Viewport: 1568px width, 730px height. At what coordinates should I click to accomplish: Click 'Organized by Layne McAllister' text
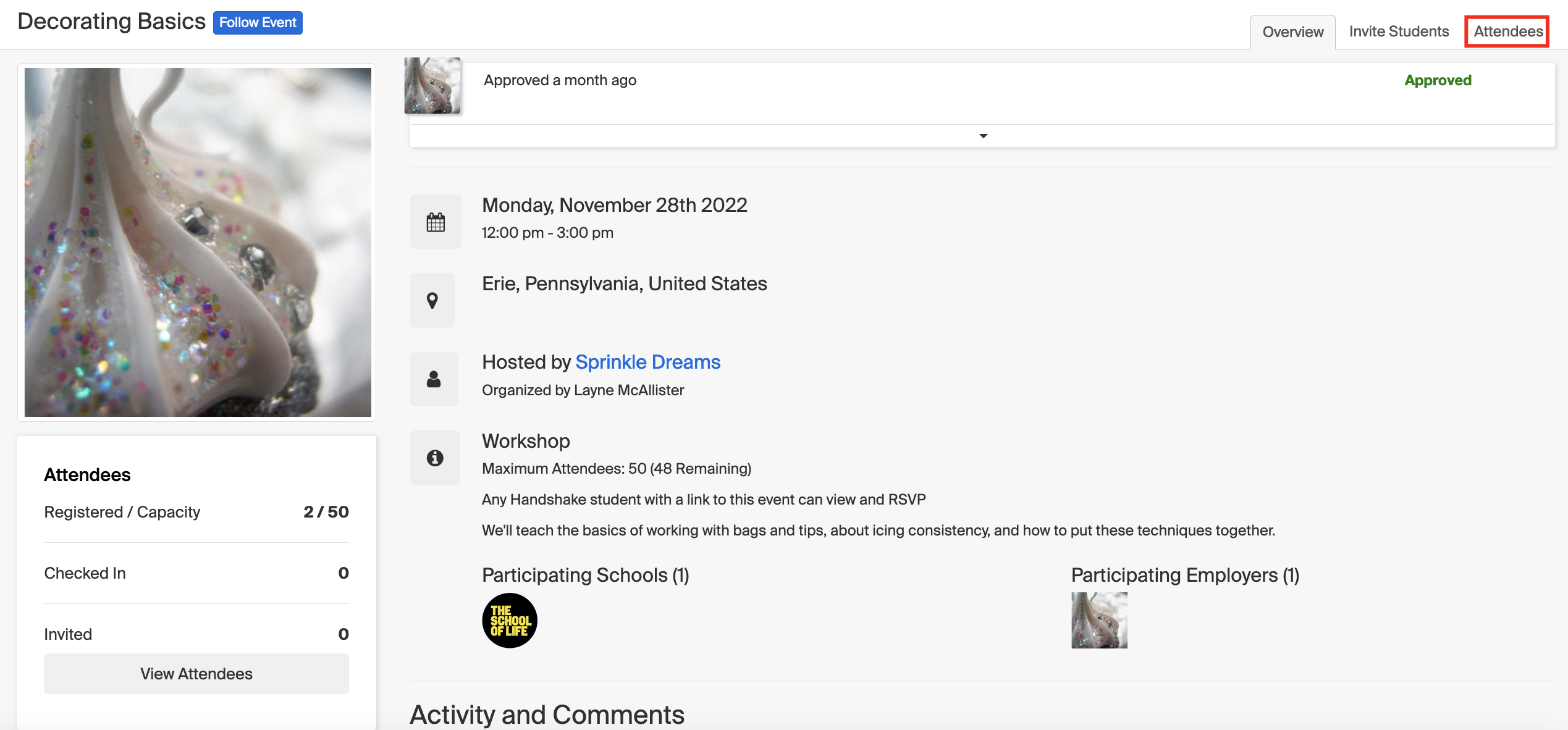(x=583, y=390)
